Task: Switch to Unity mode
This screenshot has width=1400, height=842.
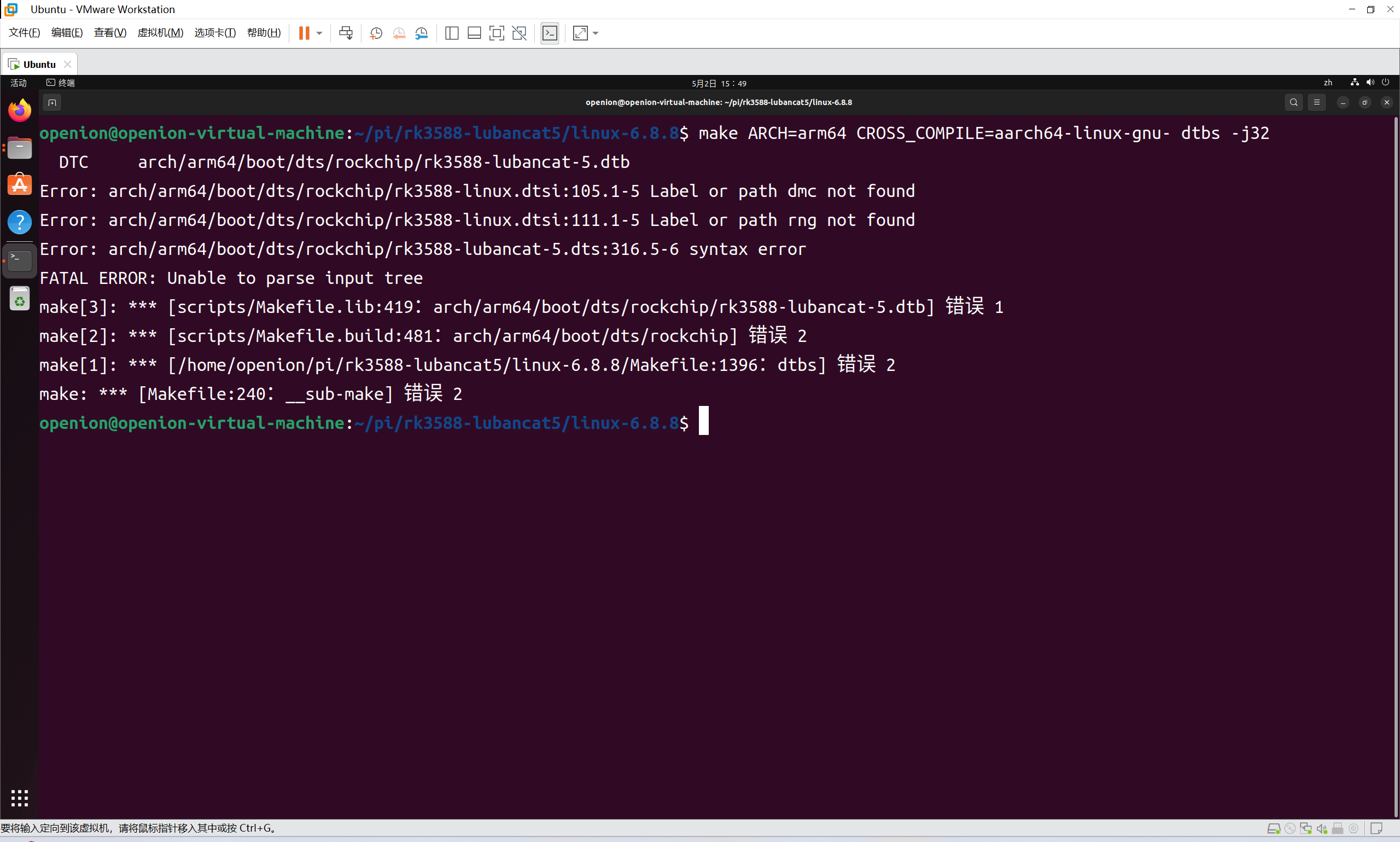Action: (520, 33)
